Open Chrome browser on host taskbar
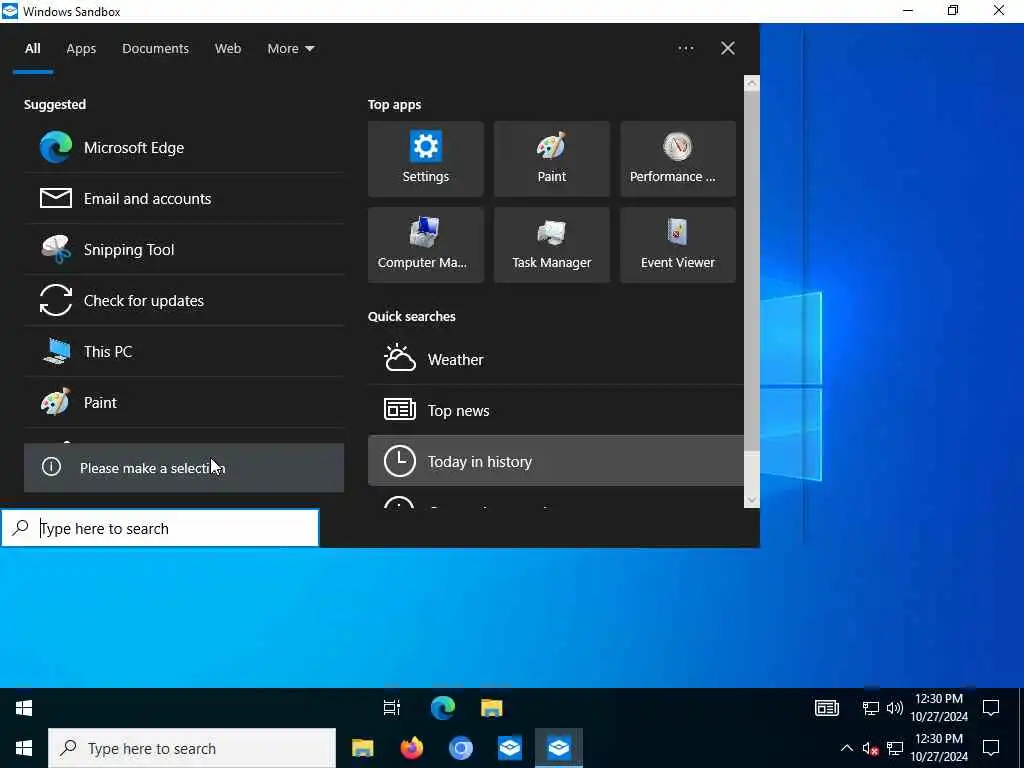 coord(460,748)
